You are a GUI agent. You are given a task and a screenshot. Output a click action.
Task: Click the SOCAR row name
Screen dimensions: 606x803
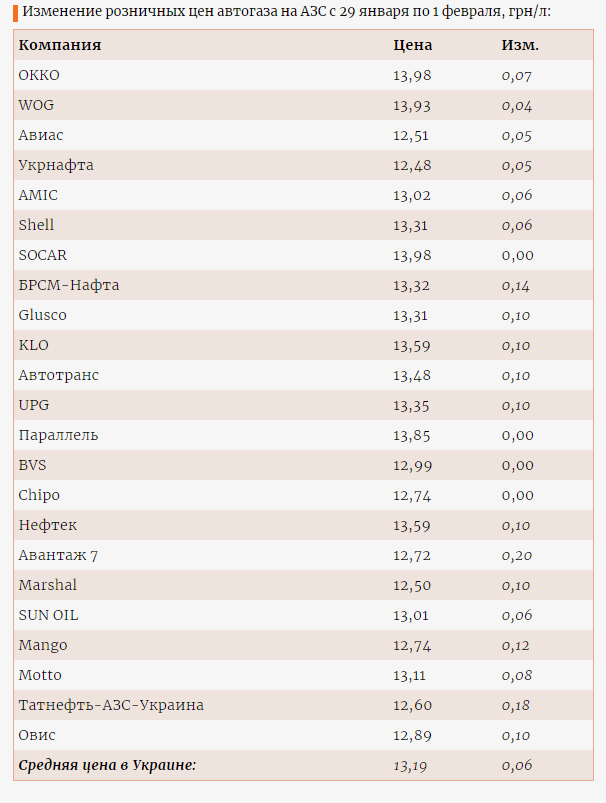pos(43,255)
